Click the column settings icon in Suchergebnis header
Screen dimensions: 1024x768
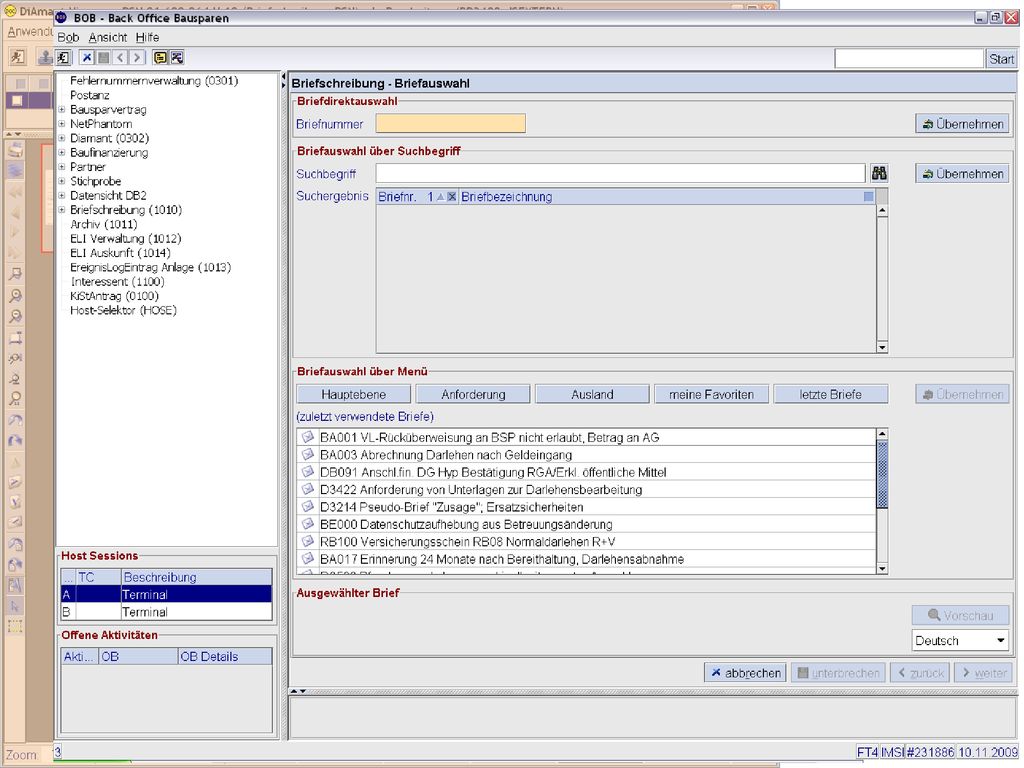pos(868,197)
